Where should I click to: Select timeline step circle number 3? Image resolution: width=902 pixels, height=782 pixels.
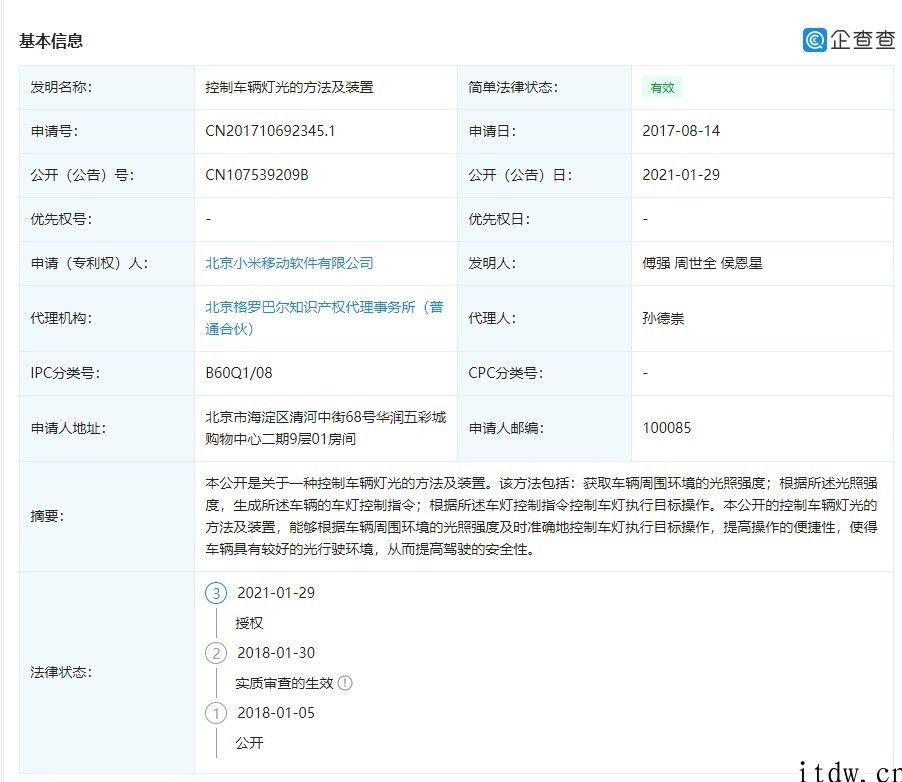[216, 593]
